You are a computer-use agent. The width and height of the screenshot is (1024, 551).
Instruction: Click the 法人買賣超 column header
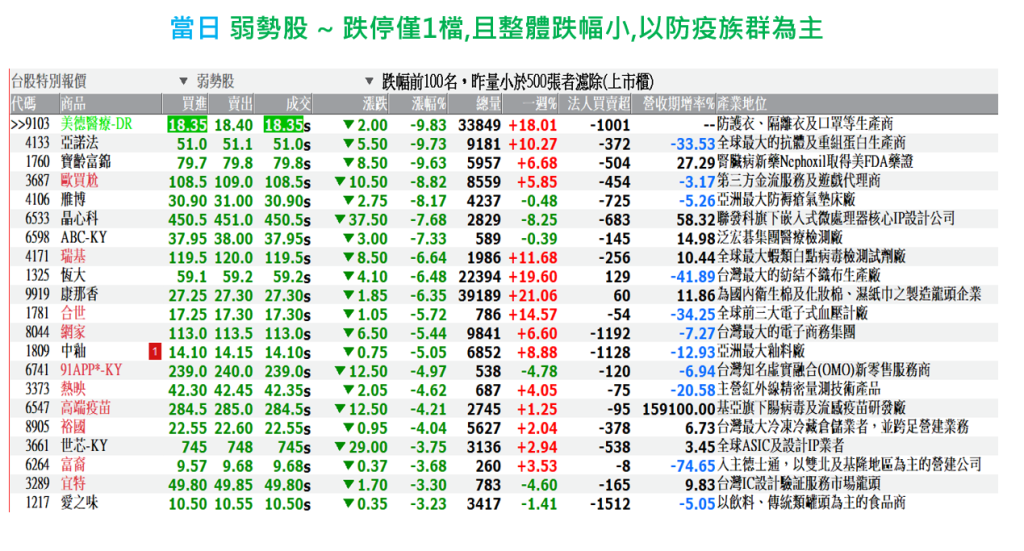(598, 103)
